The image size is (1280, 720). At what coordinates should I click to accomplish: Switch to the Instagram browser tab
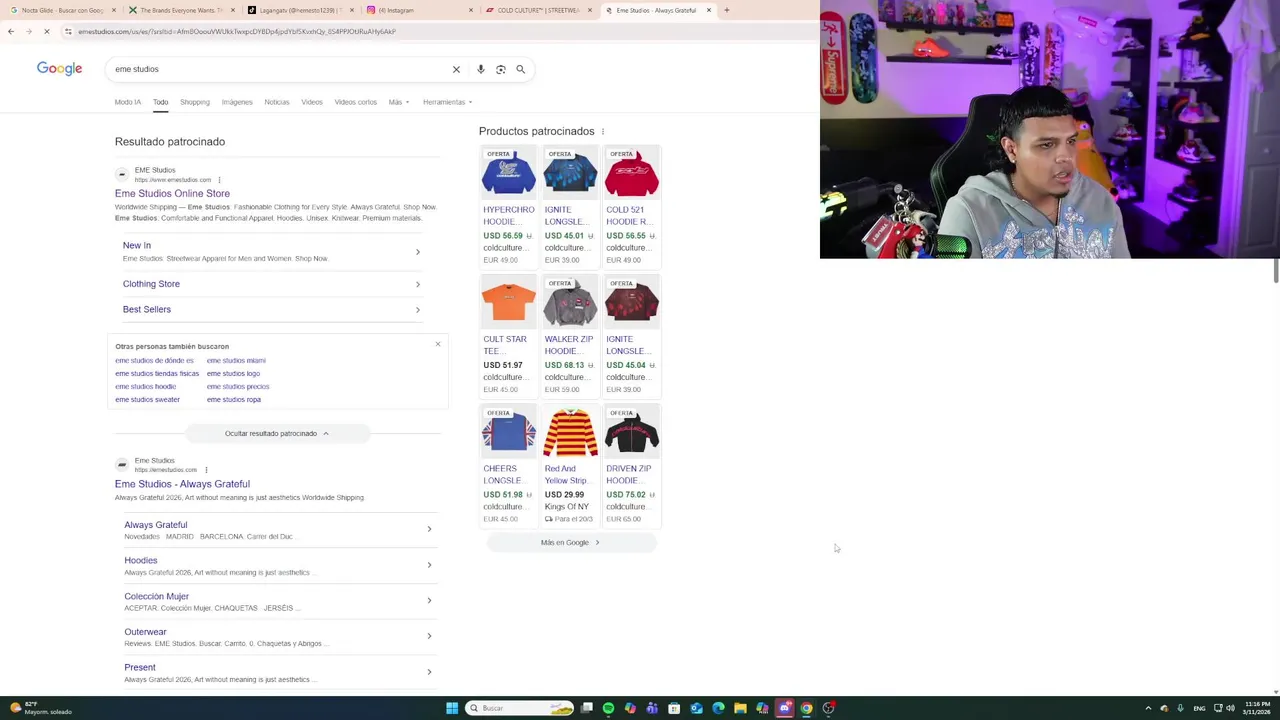[x=418, y=10]
